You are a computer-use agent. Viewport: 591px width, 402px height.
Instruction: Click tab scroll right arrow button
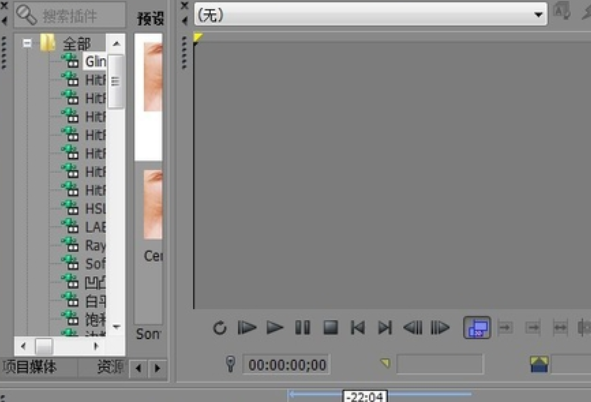tap(157, 367)
